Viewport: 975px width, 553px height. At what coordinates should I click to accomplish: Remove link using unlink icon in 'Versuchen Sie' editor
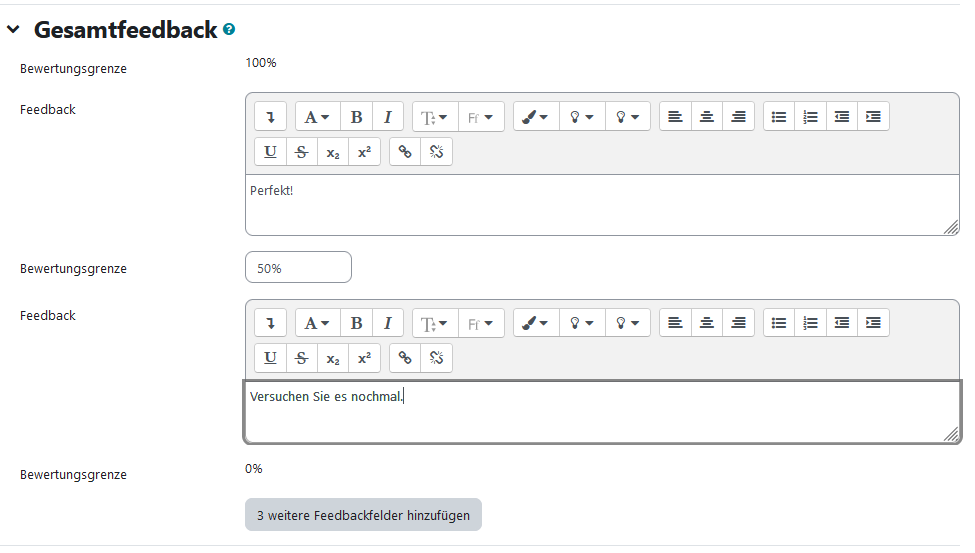[436, 358]
